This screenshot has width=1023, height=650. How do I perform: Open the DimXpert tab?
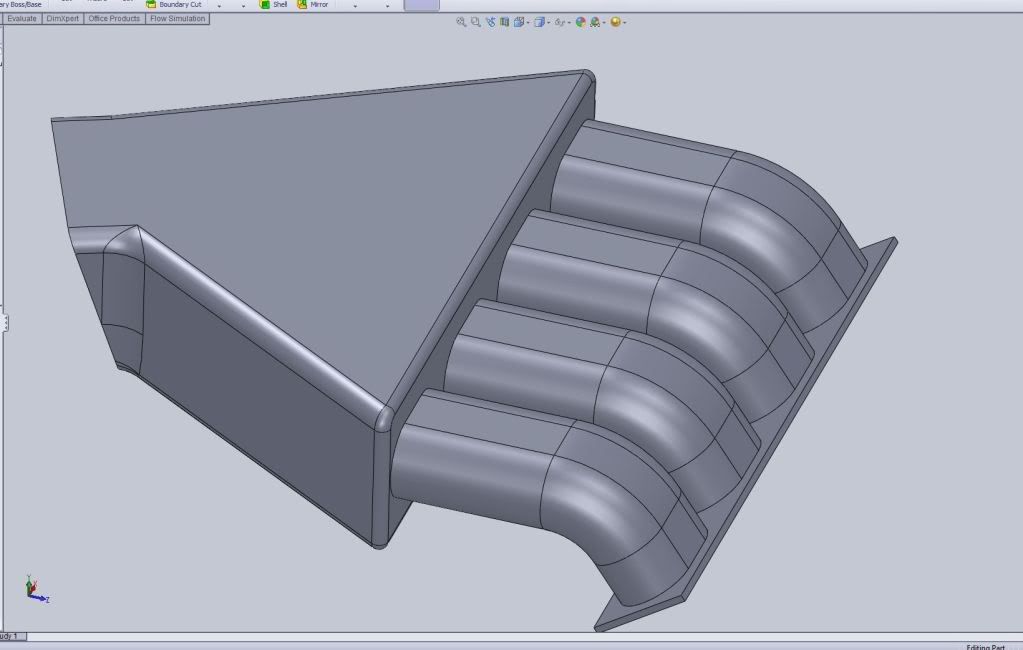62,19
